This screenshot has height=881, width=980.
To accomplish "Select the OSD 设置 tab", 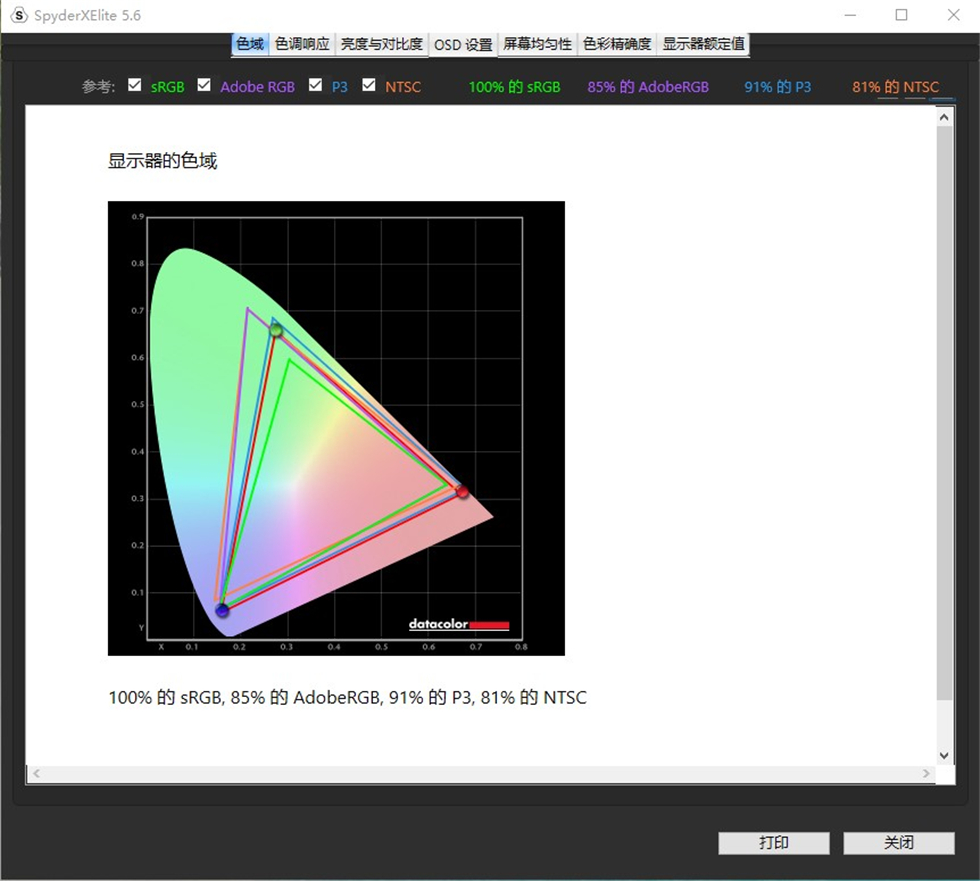I will pyautogui.click(x=463, y=44).
